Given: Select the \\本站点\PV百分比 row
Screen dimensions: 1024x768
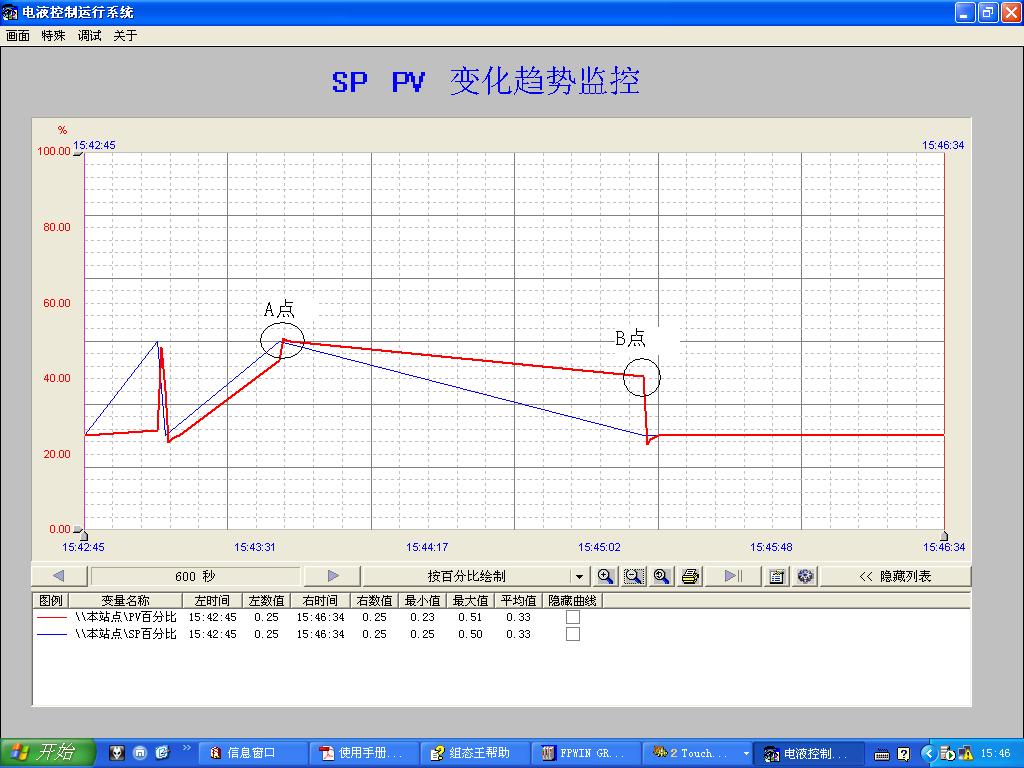Looking at the screenshot, I should point(317,617).
